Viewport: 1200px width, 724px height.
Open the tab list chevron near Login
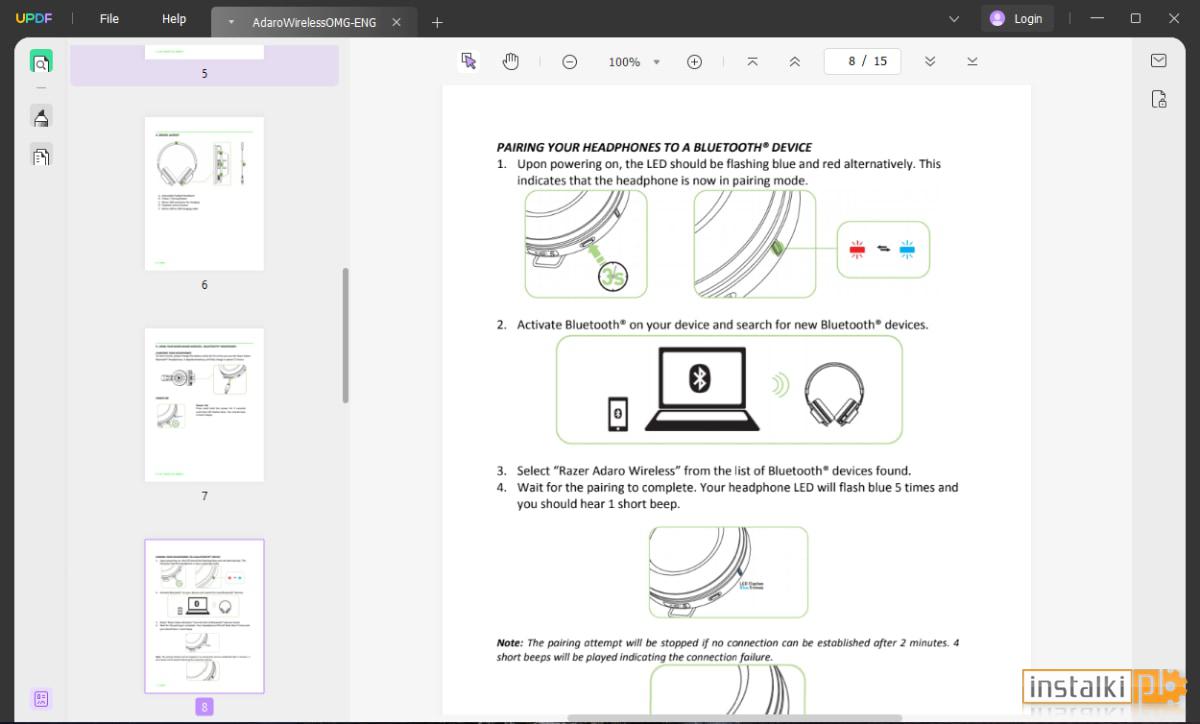954,19
